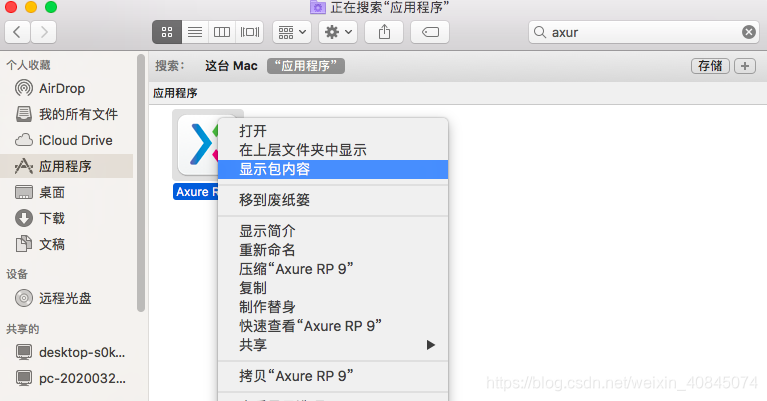Choose 快速查看"Axure RP 9"
Image resolution: width=767 pixels, height=401 pixels.
(333, 326)
